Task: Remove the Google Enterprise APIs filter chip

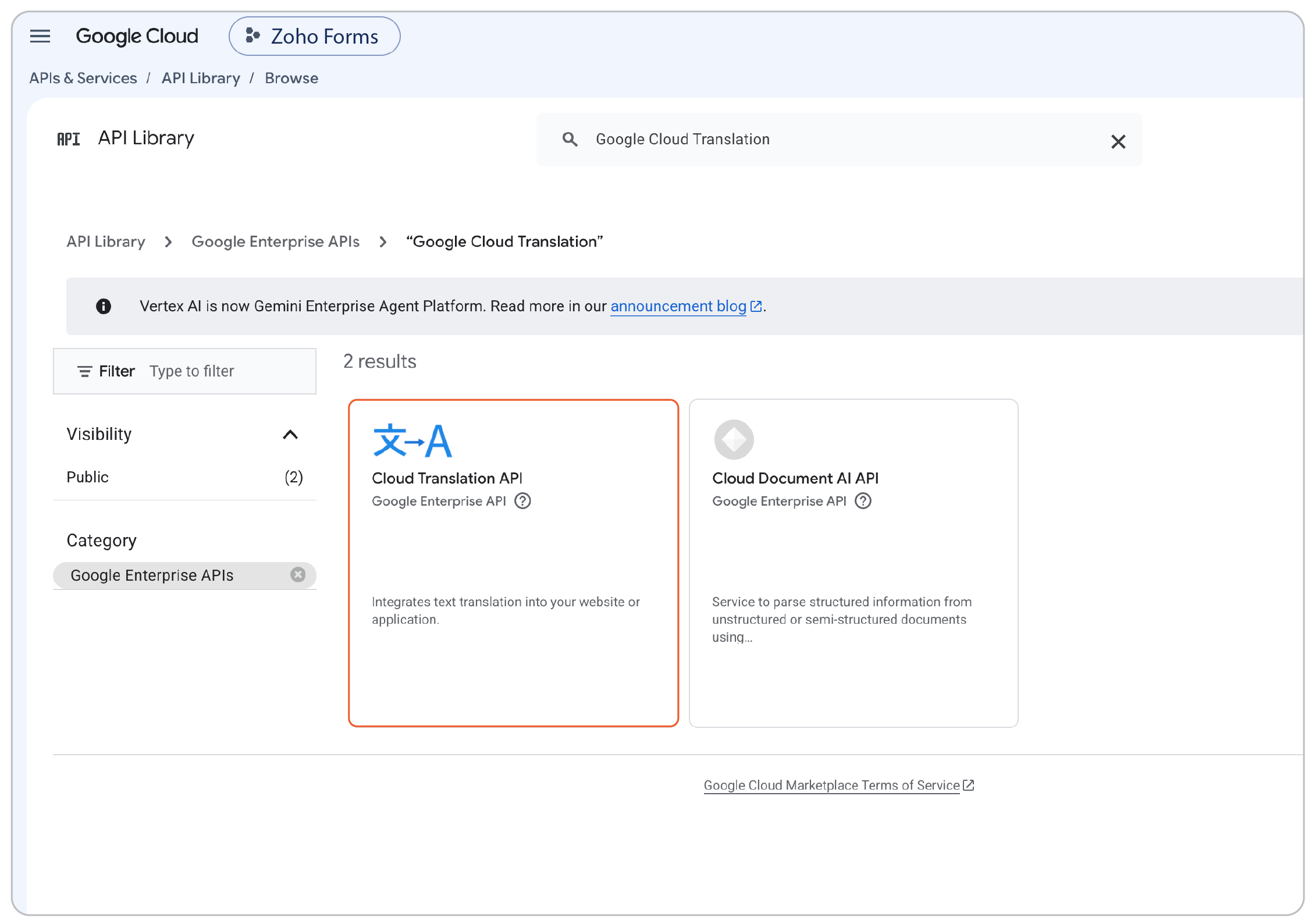Action: pos(298,575)
